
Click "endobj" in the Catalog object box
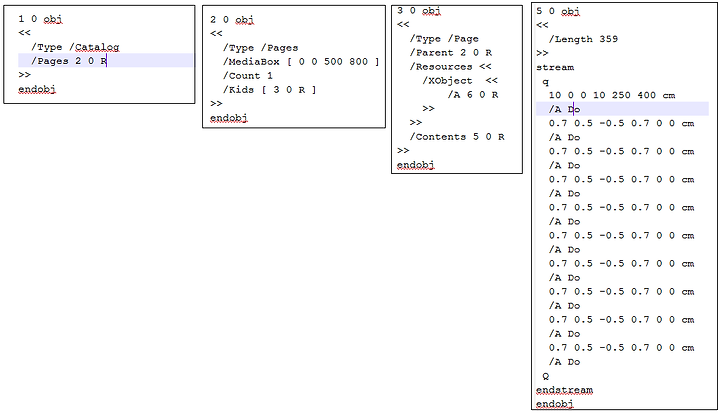pyautogui.click(x=37, y=89)
